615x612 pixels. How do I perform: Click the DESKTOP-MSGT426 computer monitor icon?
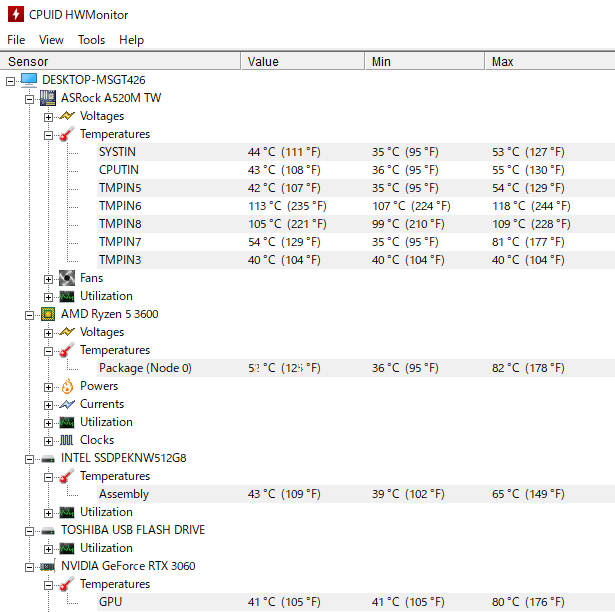29,80
